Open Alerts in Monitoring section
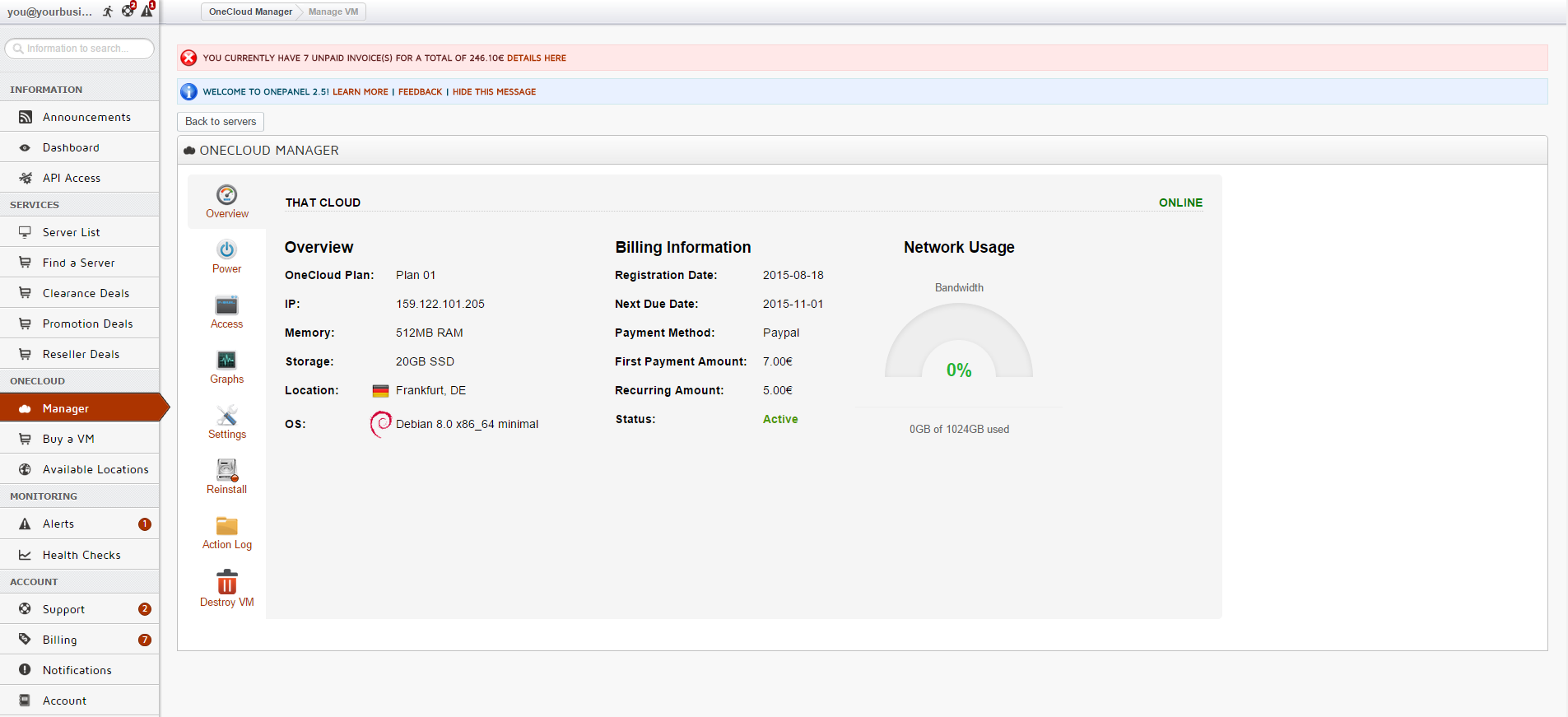1568x717 pixels. [58, 524]
